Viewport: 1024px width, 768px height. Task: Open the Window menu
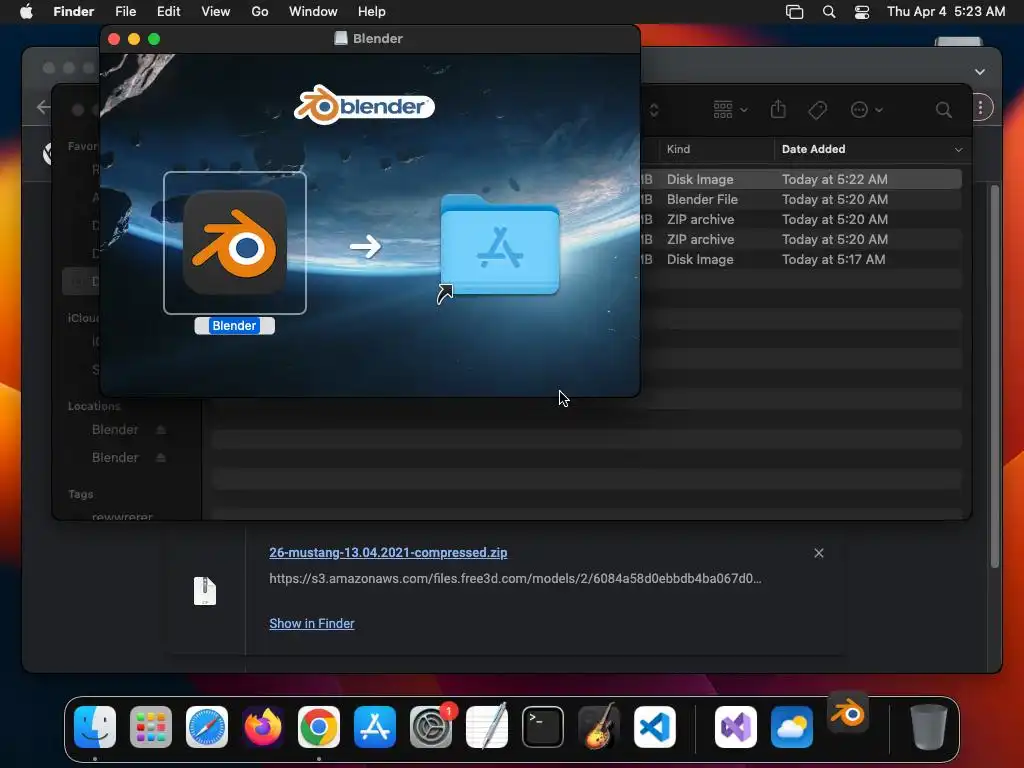[x=313, y=12]
